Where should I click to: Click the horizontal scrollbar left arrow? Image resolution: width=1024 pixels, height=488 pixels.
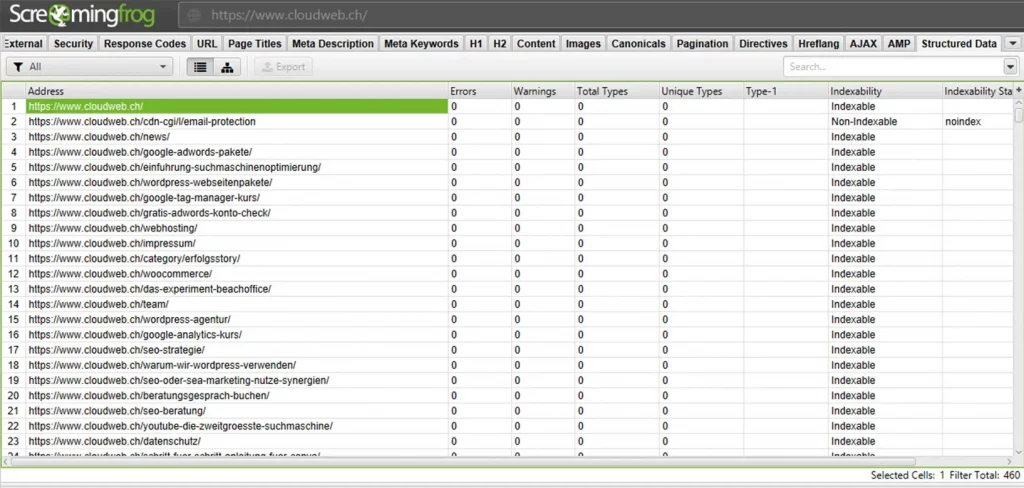click(x=7, y=461)
